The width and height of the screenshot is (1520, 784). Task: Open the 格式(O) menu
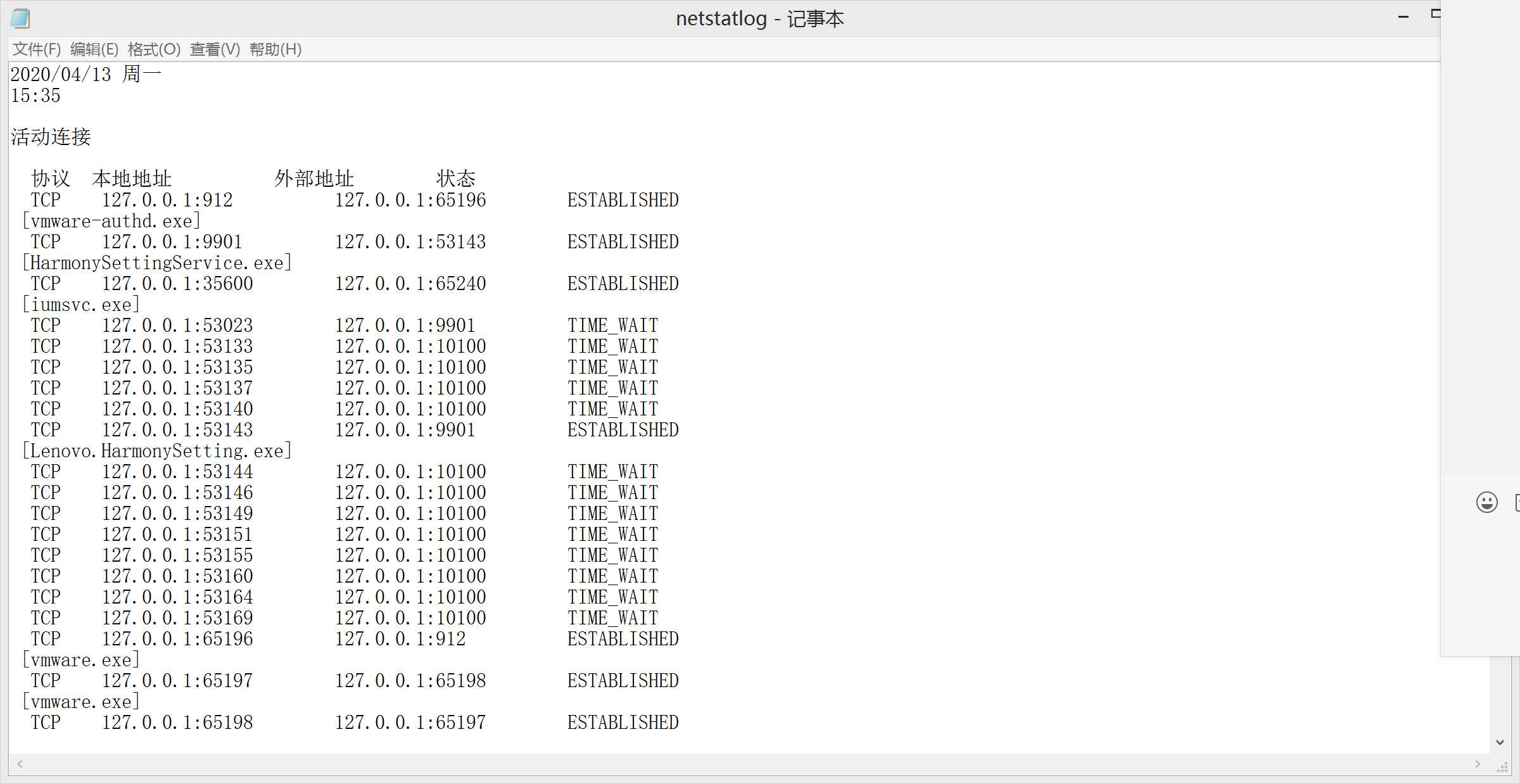tap(154, 49)
